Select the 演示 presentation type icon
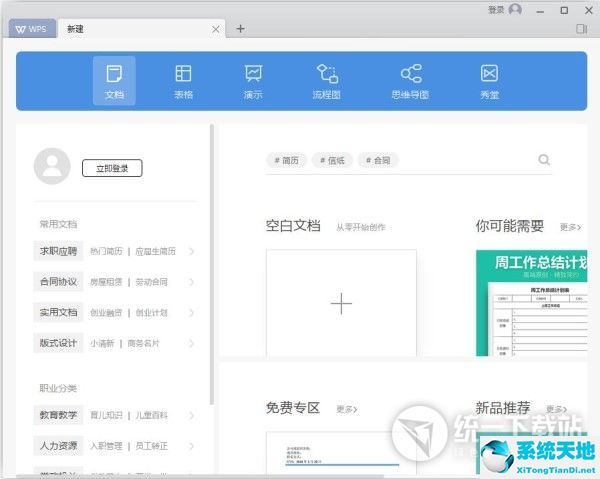This screenshot has height=479, width=600. pyautogui.click(x=253, y=81)
